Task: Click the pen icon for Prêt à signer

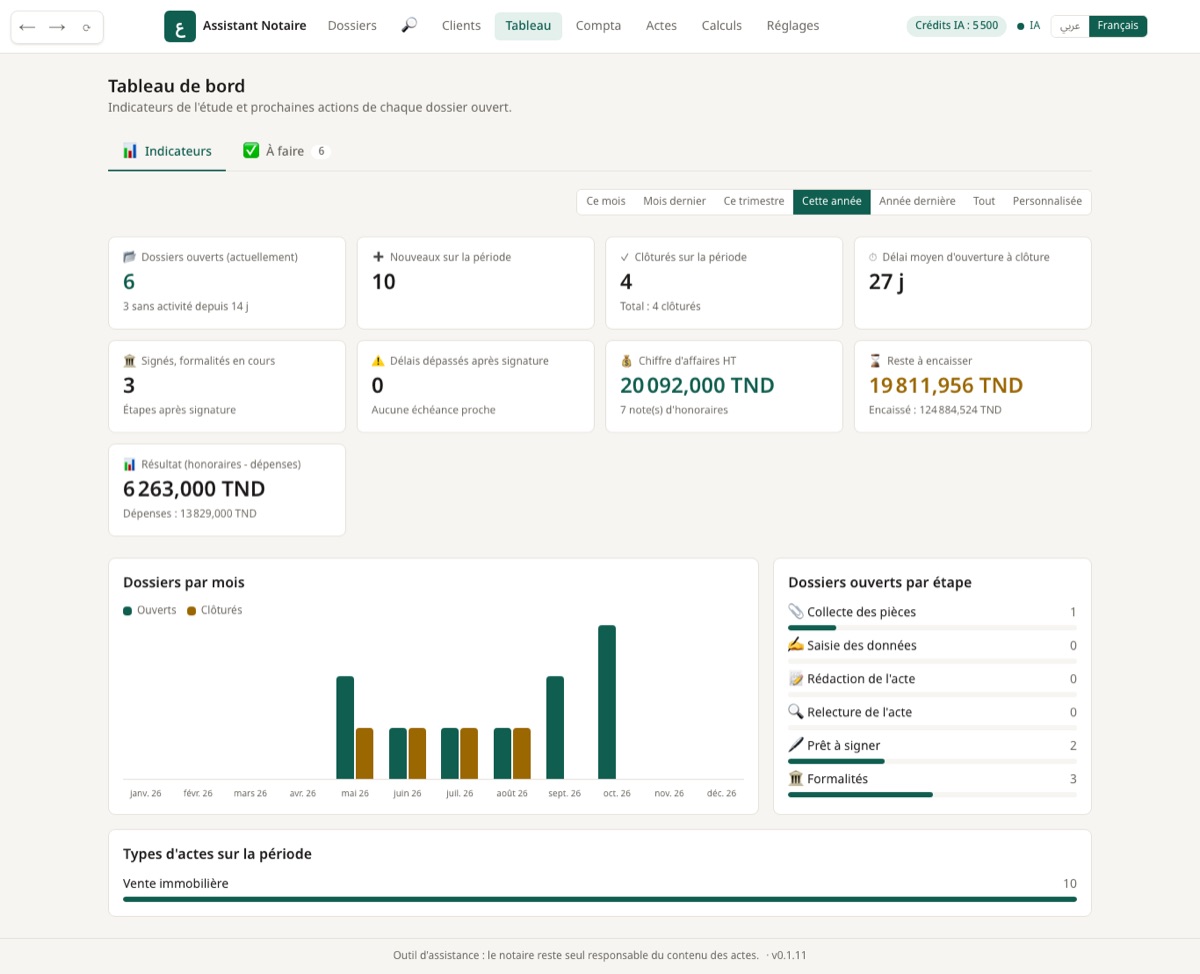Action: pos(796,745)
